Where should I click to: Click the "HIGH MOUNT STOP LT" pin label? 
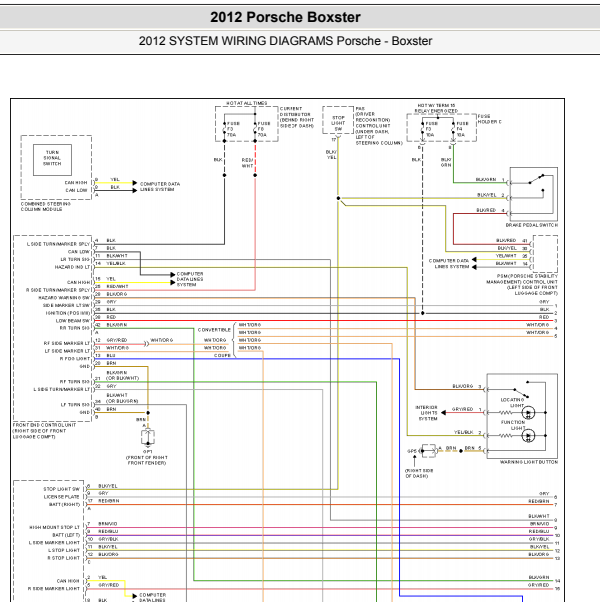coord(55,528)
